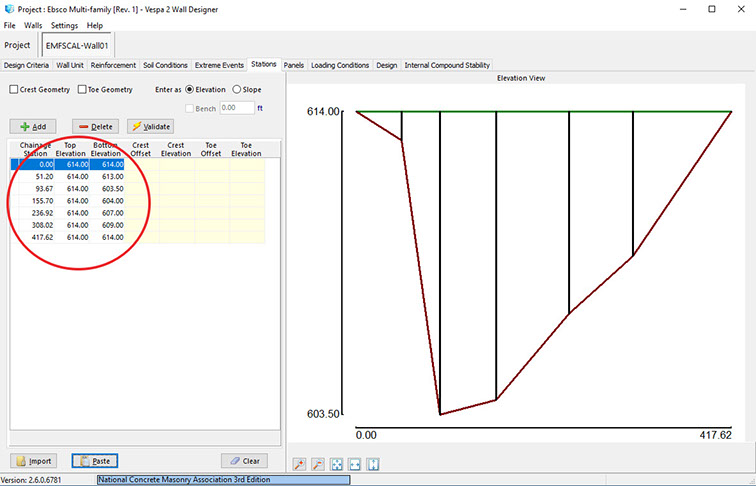Validate the station data
Image resolution: width=756 pixels, height=486 pixels.
click(x=150, y=127)
